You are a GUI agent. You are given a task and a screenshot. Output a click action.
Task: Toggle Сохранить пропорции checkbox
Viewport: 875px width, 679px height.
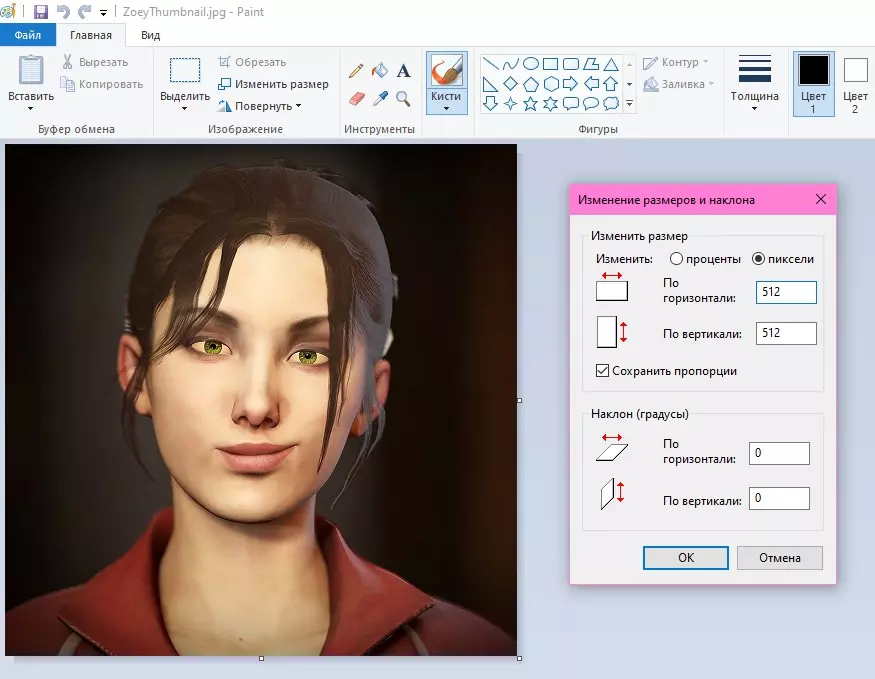602,371
